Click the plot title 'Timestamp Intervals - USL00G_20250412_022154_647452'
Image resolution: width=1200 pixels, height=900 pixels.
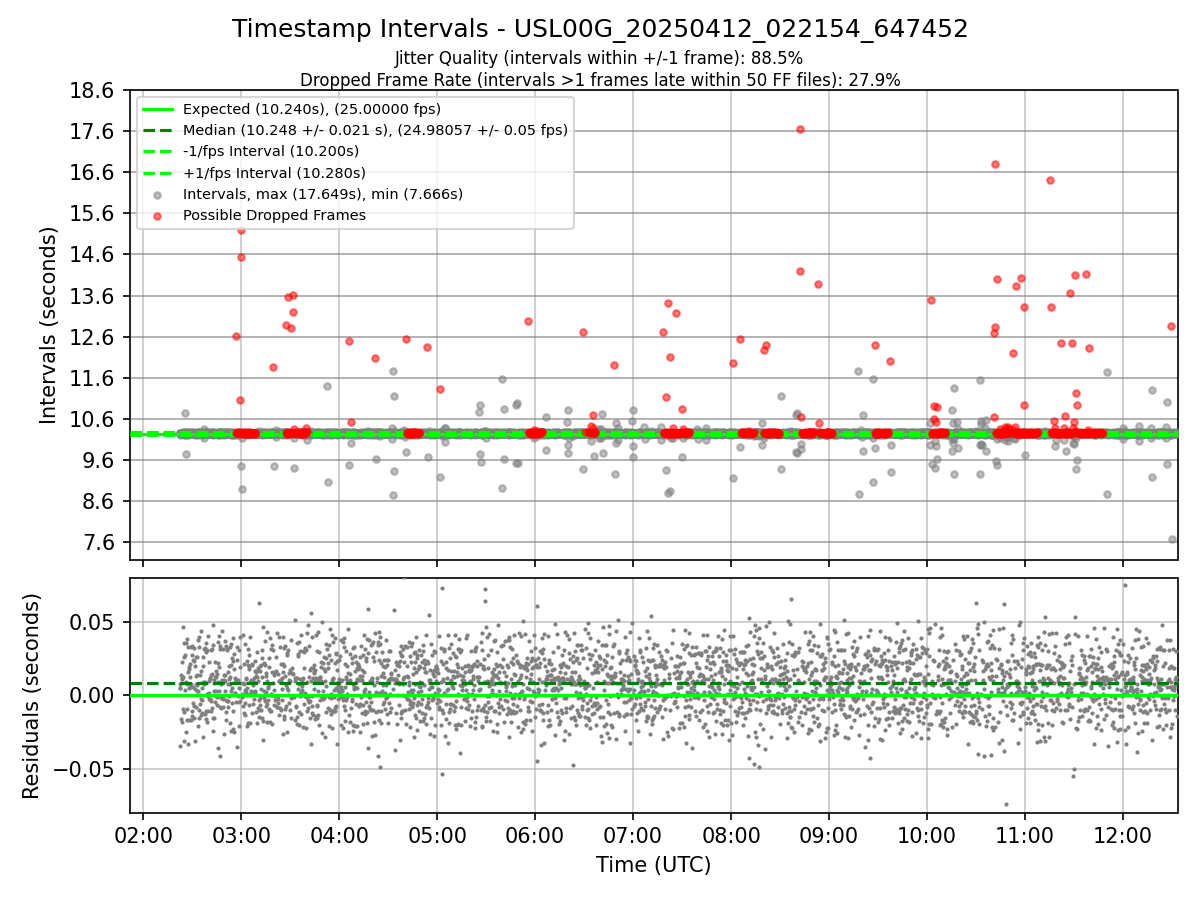600,29
